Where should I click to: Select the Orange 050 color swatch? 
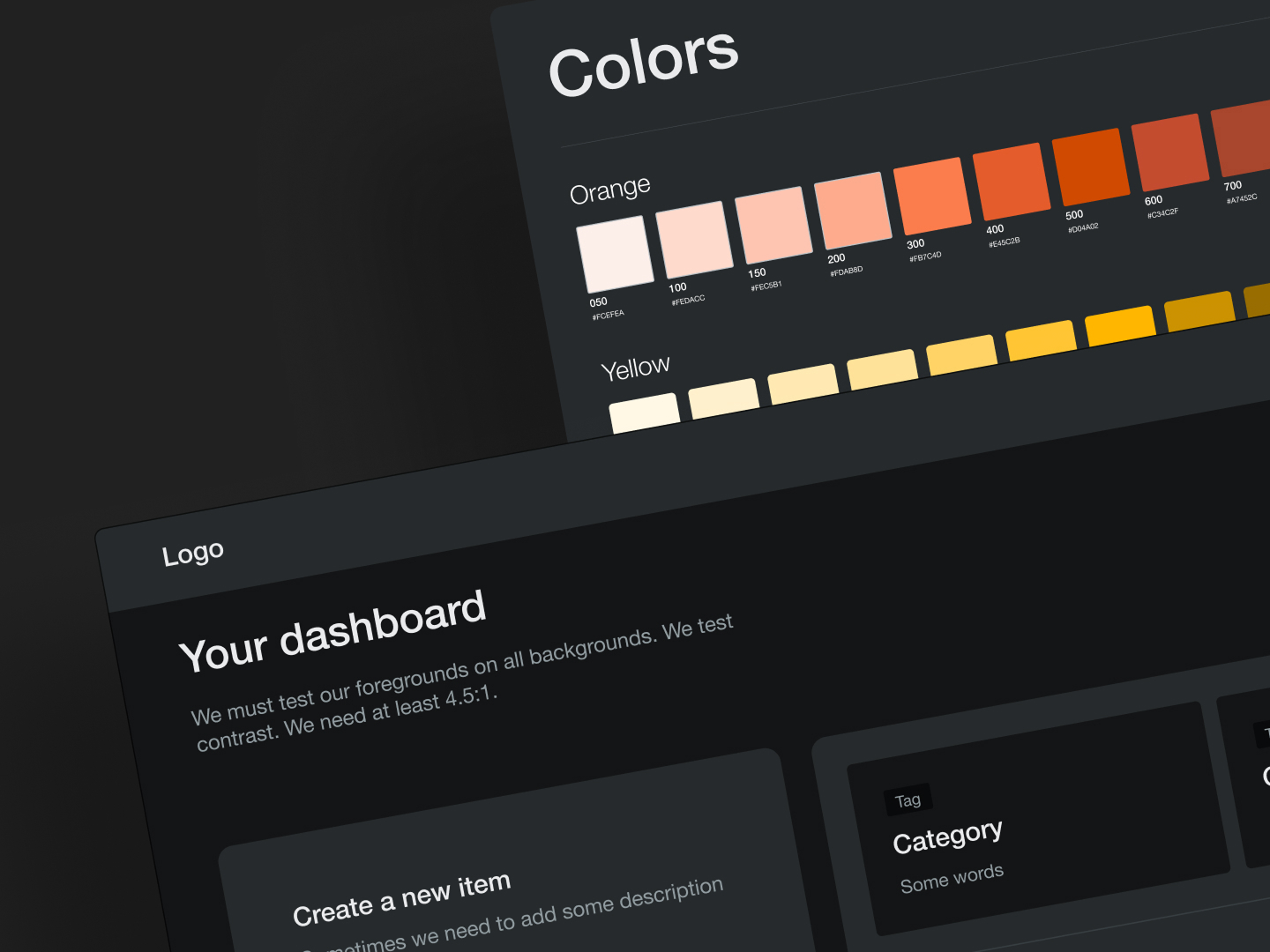[x=615, y=254]
